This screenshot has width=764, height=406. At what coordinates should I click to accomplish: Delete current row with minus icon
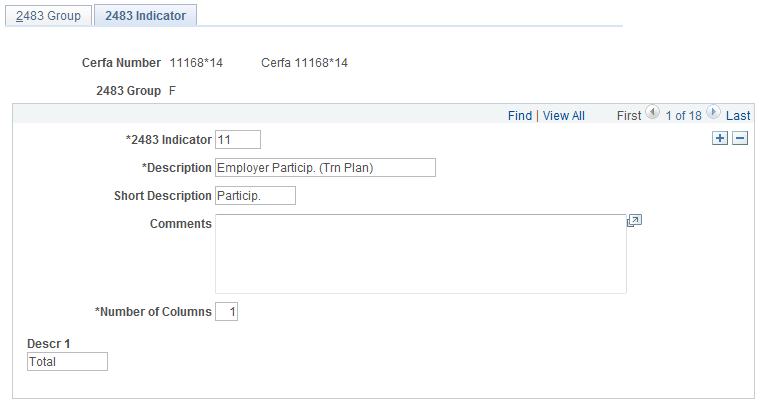[x=740, y=138]
